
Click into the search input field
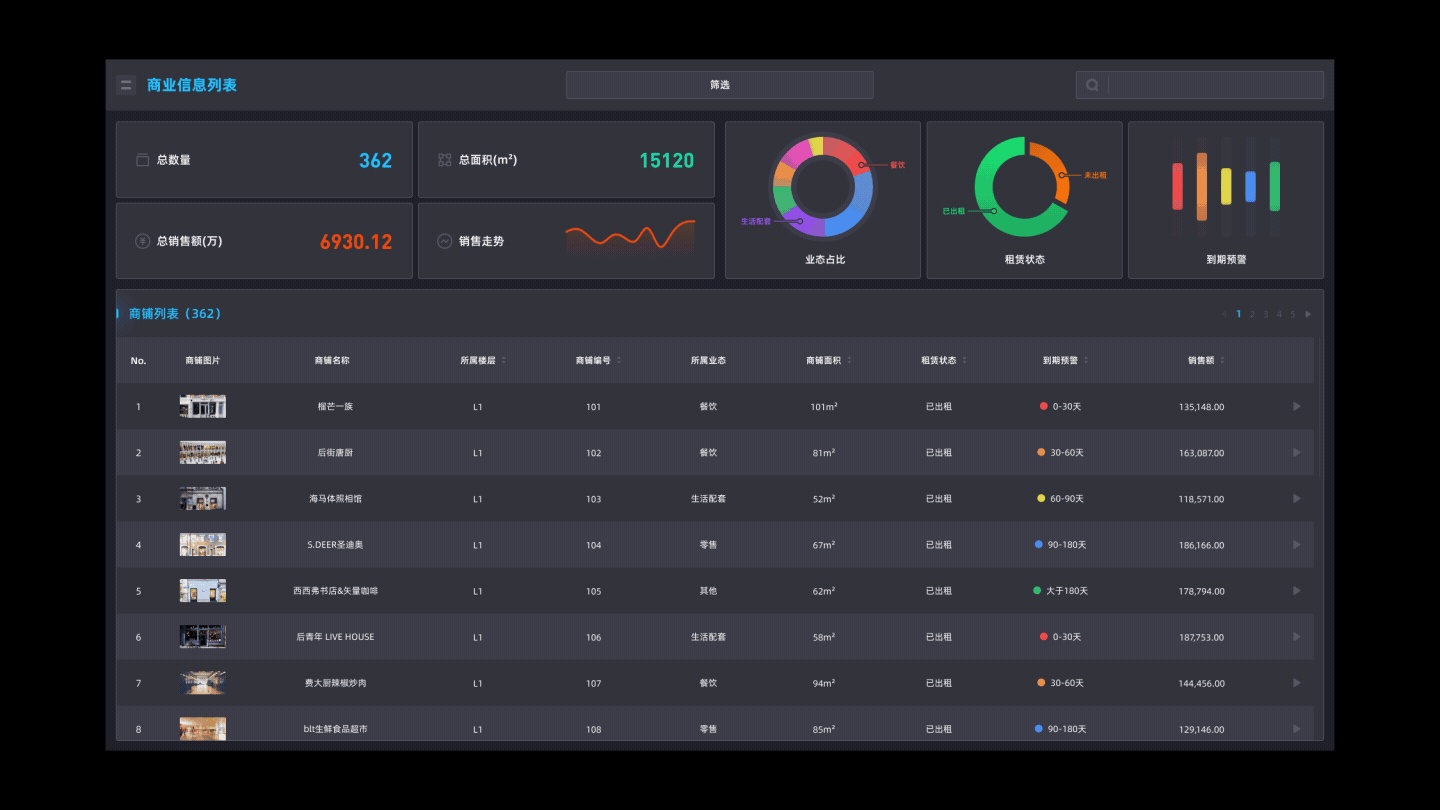tap(1216, 85)
